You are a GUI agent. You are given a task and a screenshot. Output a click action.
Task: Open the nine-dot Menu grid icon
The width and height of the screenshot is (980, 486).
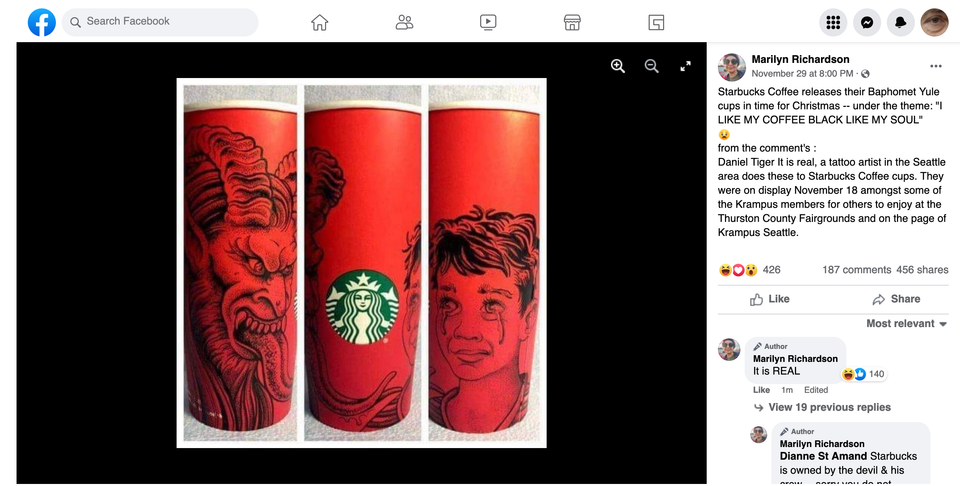tap(833, 22)
